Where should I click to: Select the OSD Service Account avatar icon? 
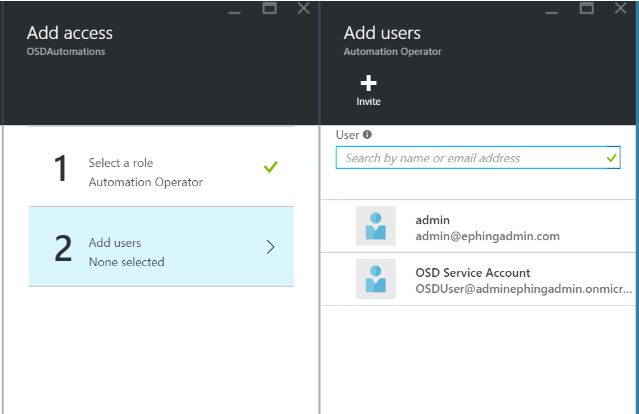point(376,279)
